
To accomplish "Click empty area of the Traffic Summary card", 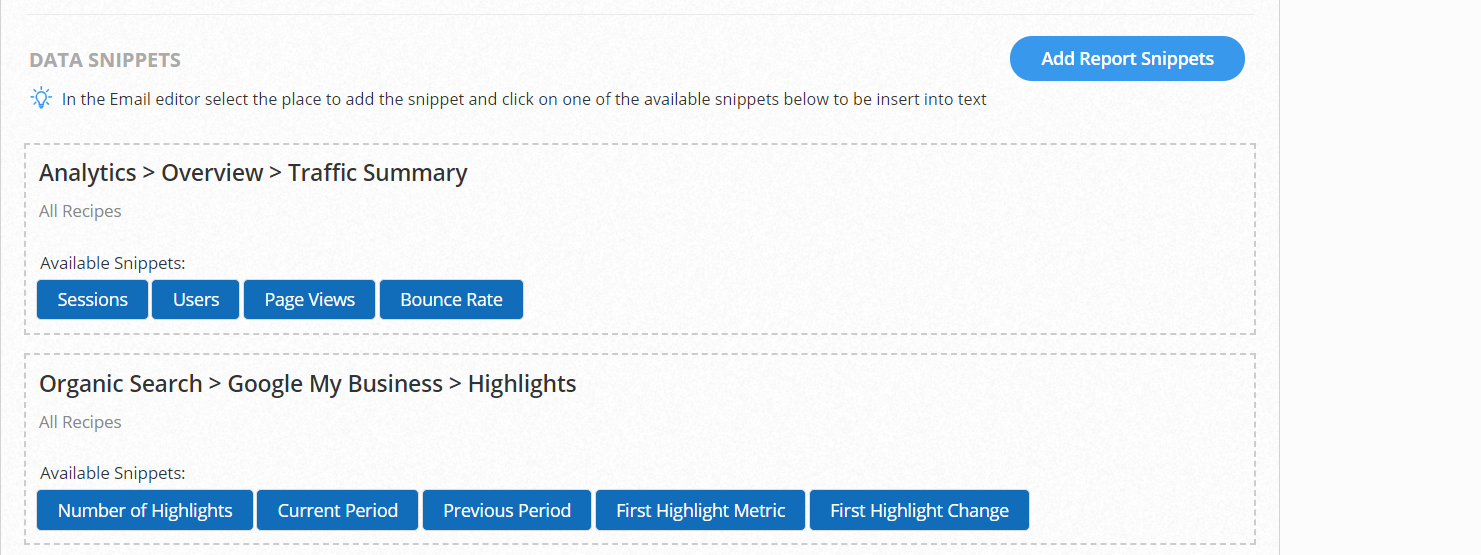I will [850, 240].
